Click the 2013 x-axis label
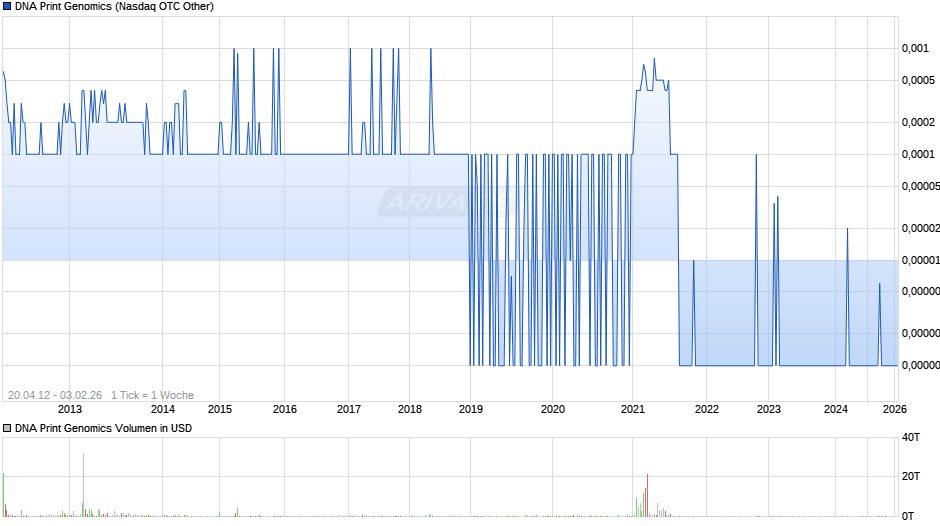Viewport: 940px width, 526px height. 70,409
